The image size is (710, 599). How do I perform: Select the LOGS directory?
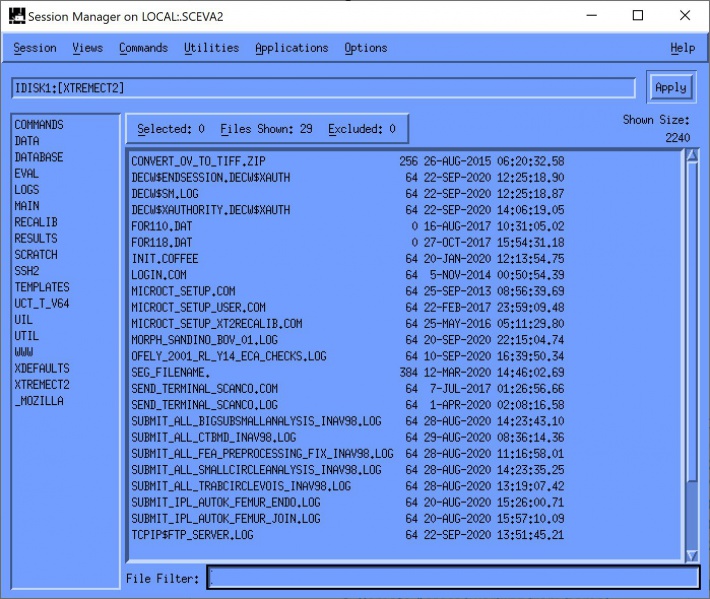[27, 190]
